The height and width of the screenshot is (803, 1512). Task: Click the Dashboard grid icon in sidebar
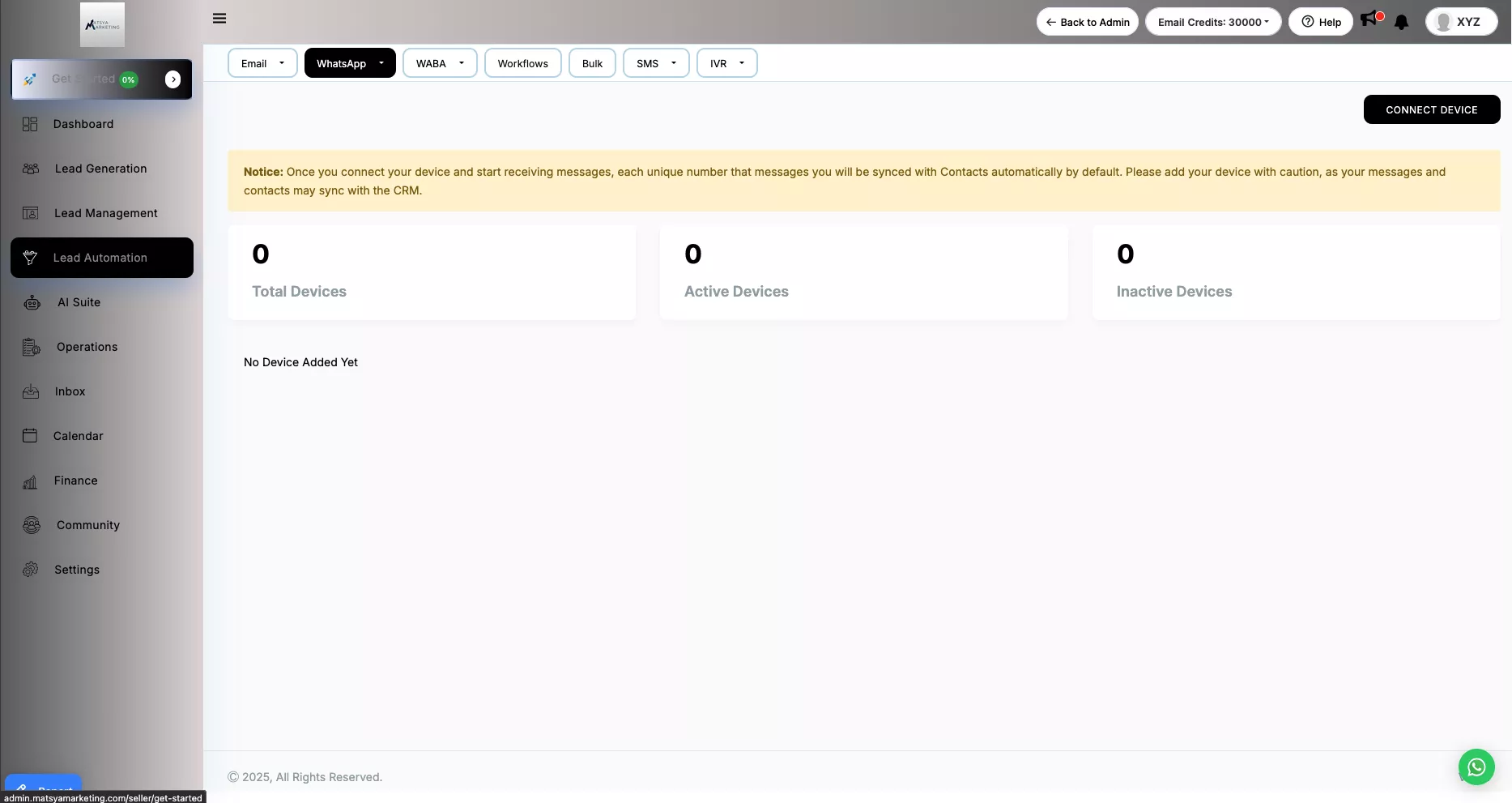[x=30, y=124]
